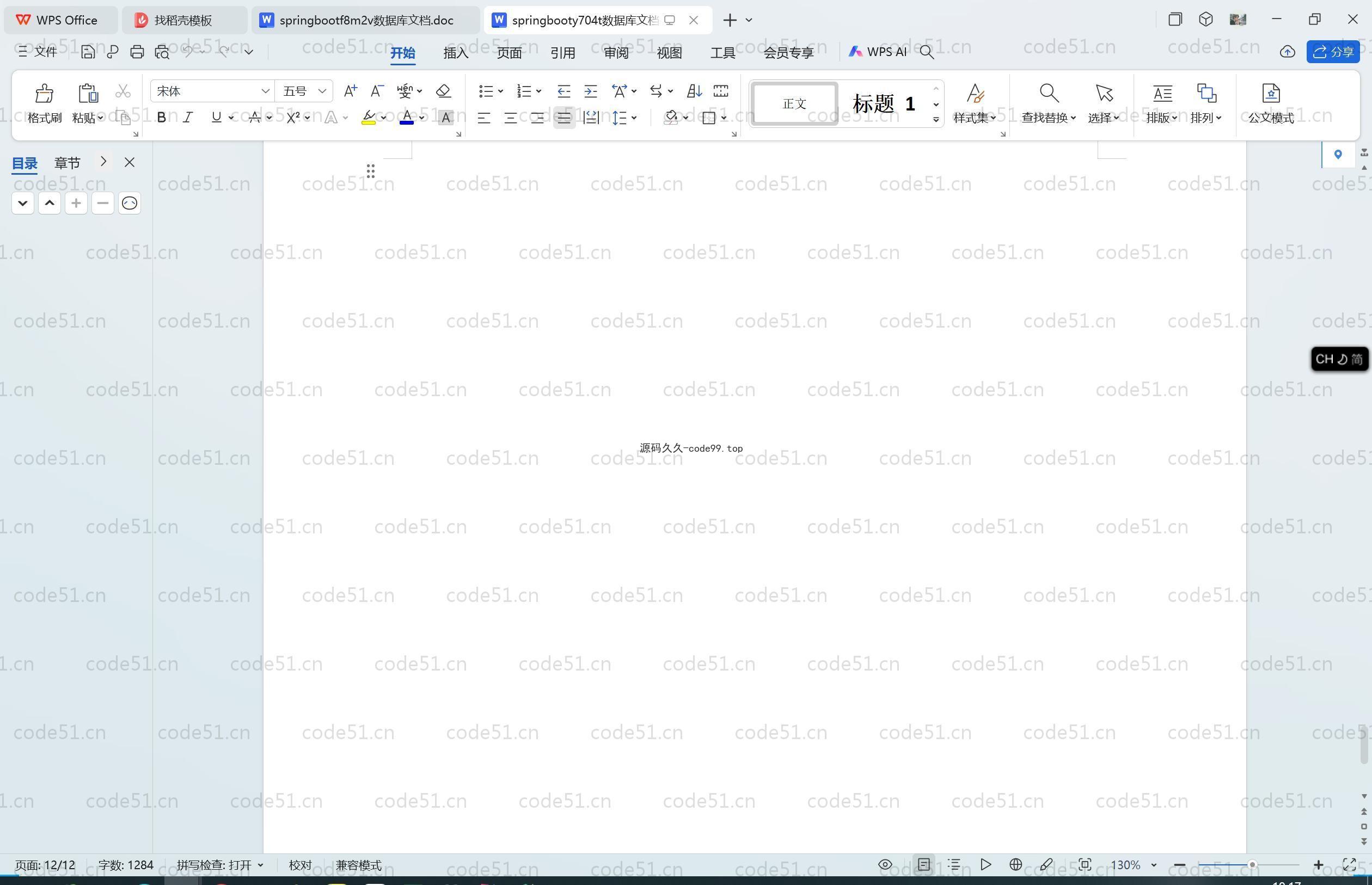Increase font size with A+ icon
This screenshot has width=1372, height=885.
pos(350,91)
